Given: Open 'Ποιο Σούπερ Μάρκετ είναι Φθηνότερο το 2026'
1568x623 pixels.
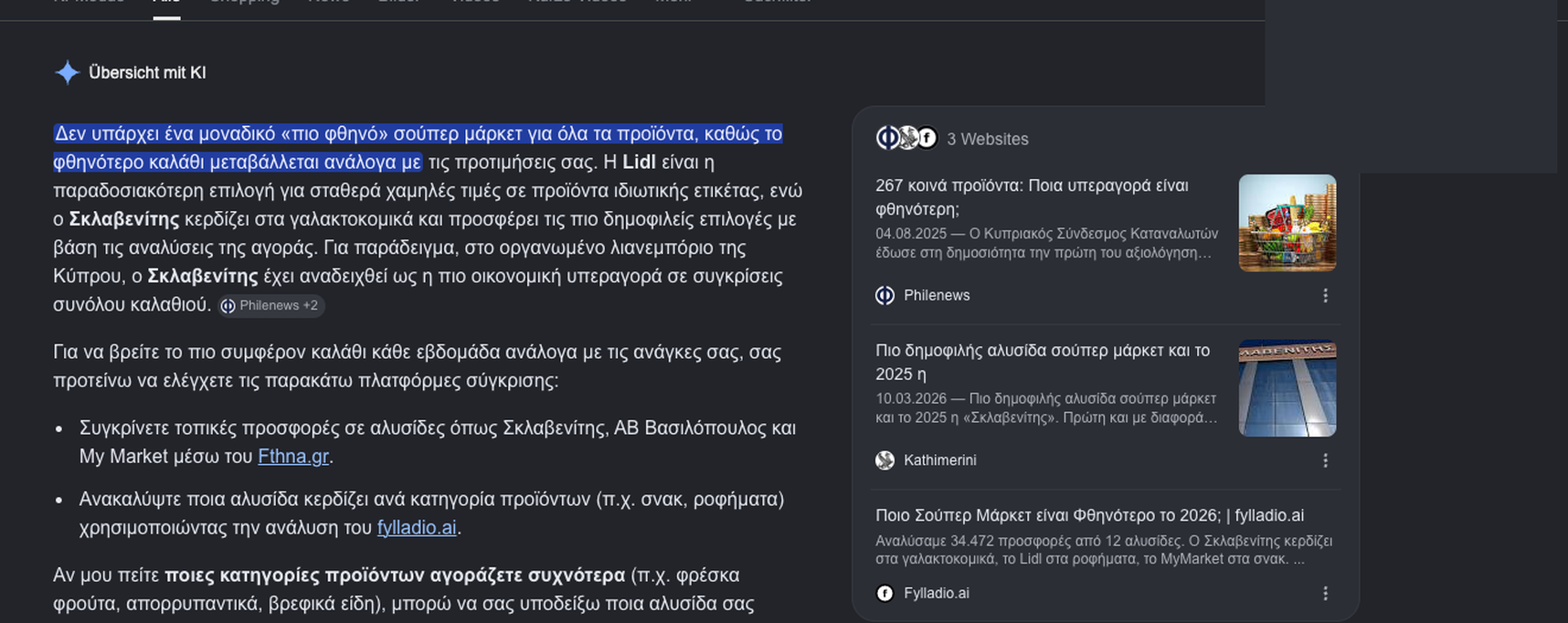Looking at the screenshot, I should pyautogui.click(x=1089, y=515).
